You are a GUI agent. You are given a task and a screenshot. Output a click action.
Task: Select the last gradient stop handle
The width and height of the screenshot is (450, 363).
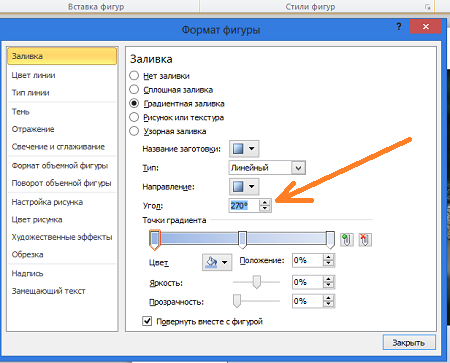point(330,240)
